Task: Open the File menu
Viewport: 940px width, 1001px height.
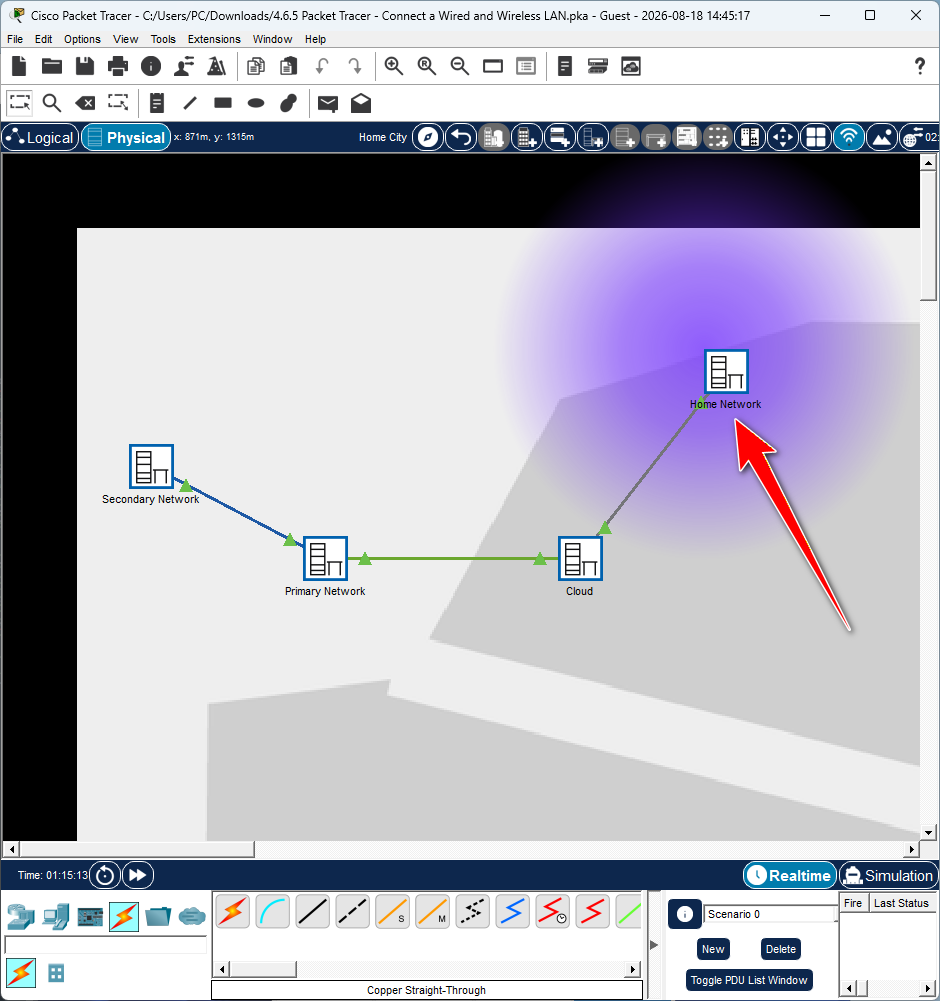Action: 15,39
